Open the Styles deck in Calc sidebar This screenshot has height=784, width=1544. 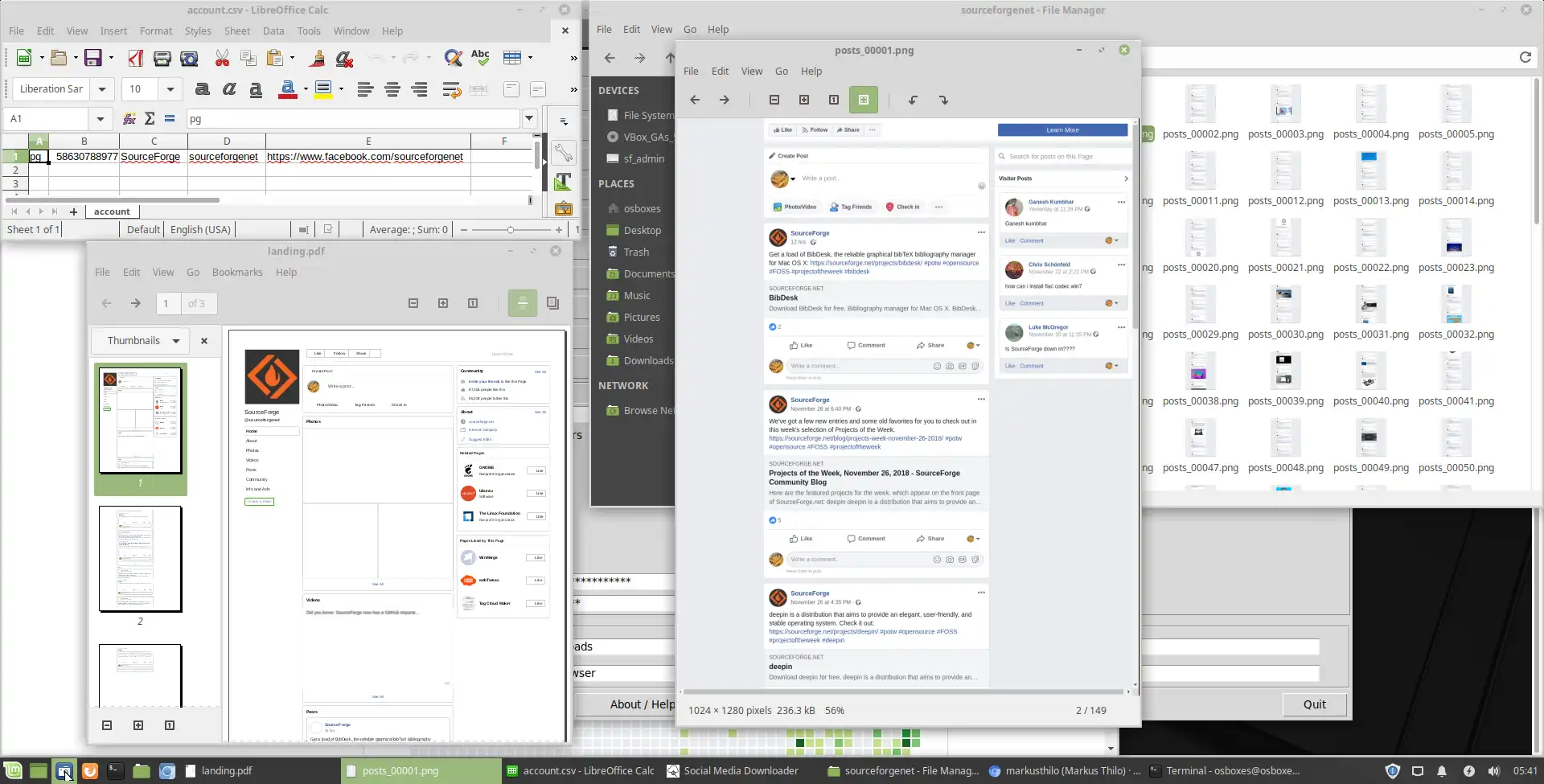point(563,180)
